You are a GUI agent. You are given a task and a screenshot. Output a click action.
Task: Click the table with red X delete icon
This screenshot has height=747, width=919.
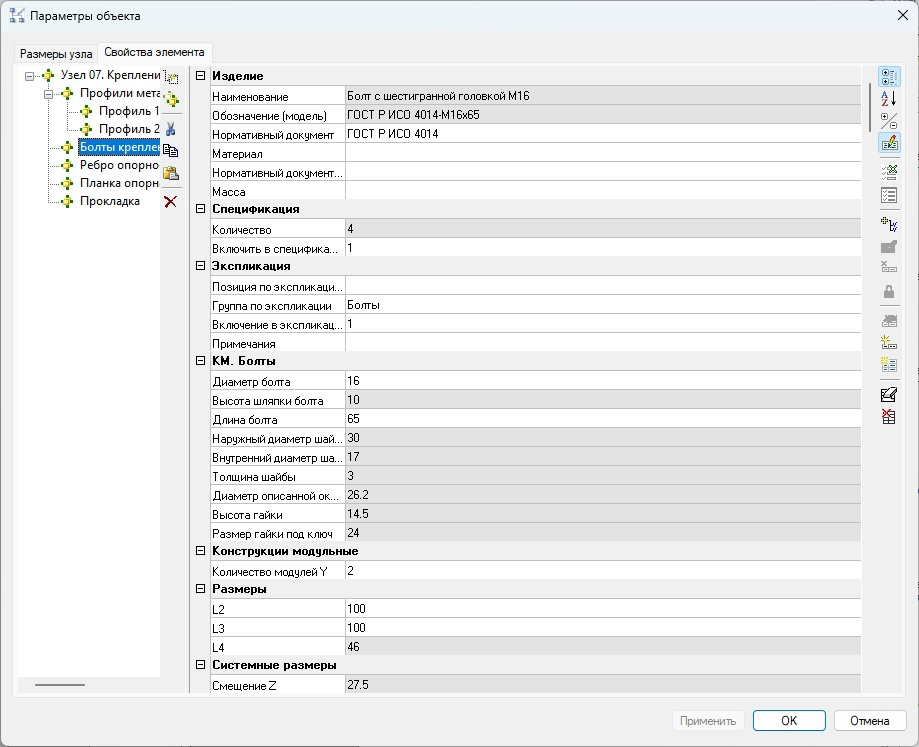(889, 417)
